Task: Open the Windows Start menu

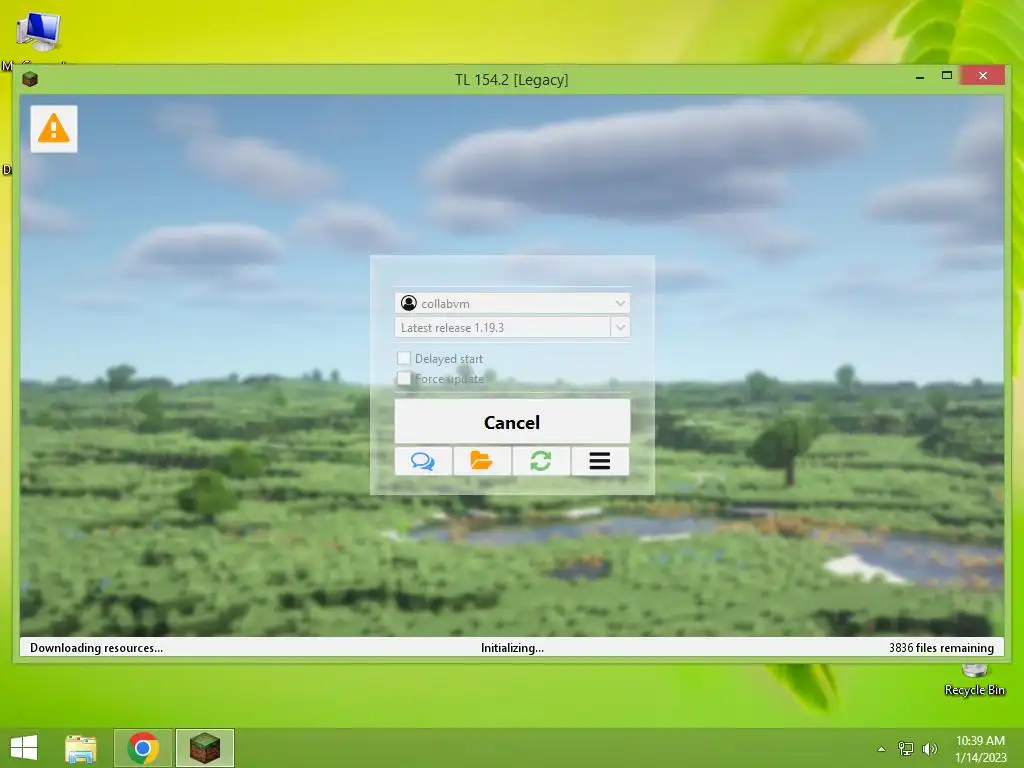Action: point(24,748)
